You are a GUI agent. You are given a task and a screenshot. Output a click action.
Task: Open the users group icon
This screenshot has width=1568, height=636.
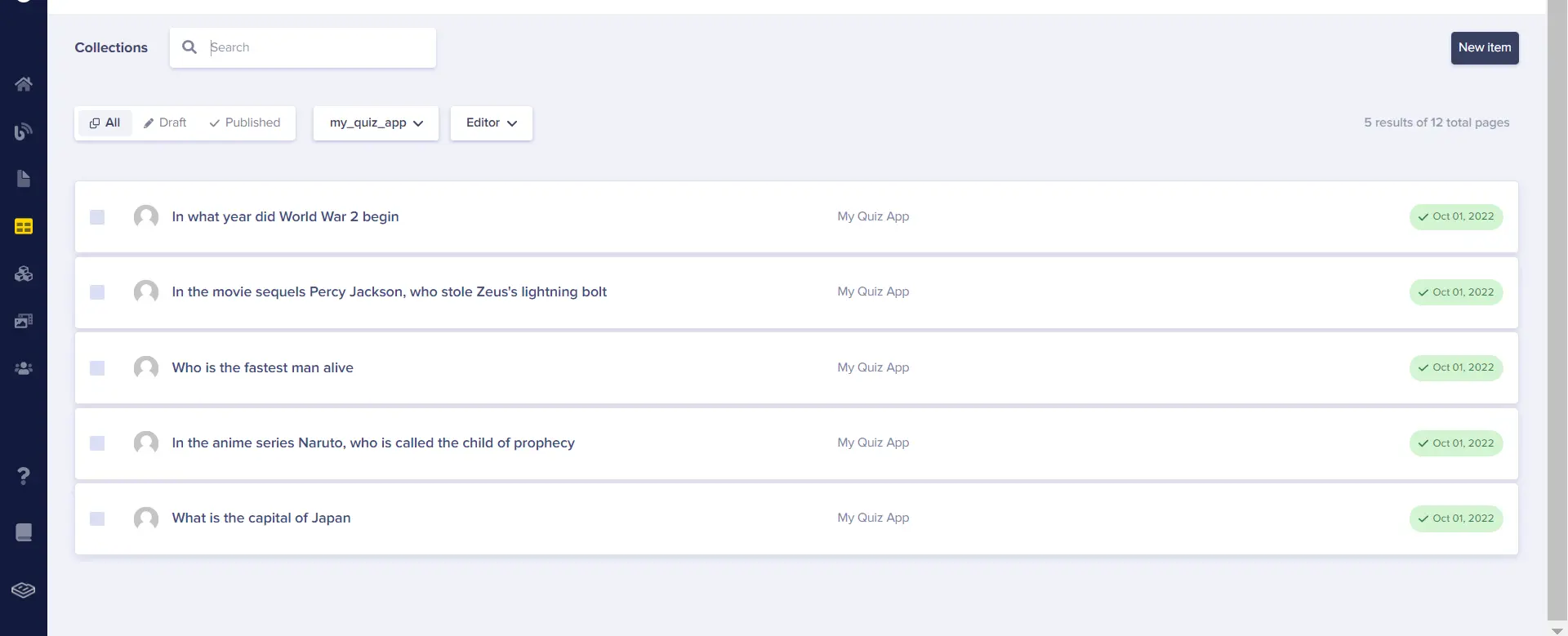24,368
